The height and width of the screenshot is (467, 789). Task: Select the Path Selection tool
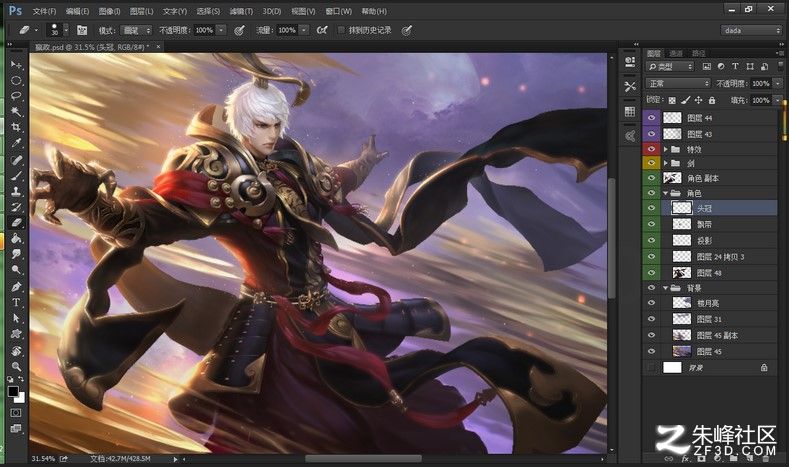pos(16,318)
